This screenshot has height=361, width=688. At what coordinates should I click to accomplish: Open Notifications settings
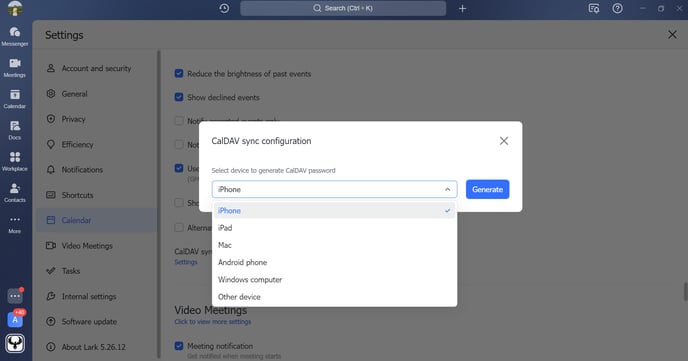tap(97, 170)
